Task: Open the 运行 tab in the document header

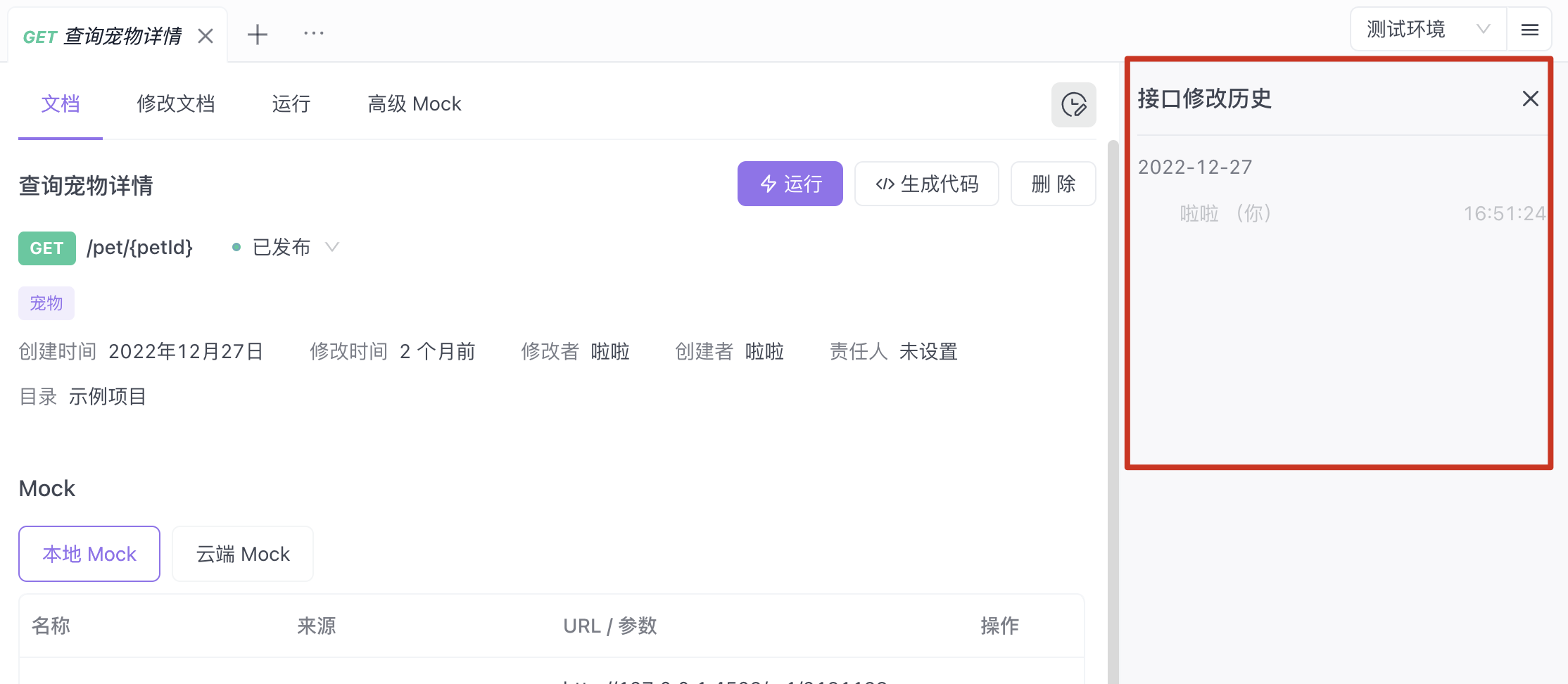Action: pos(291,103)
